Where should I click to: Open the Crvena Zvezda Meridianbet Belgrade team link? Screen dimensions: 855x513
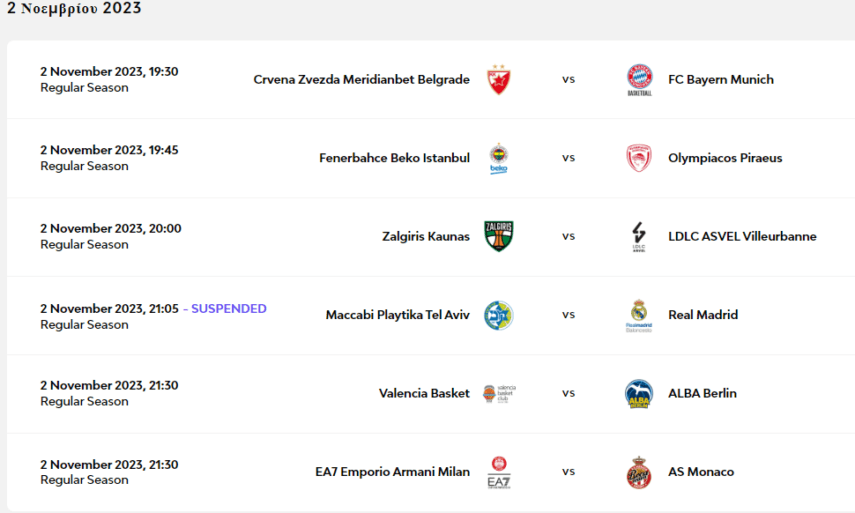click(361, 80)
